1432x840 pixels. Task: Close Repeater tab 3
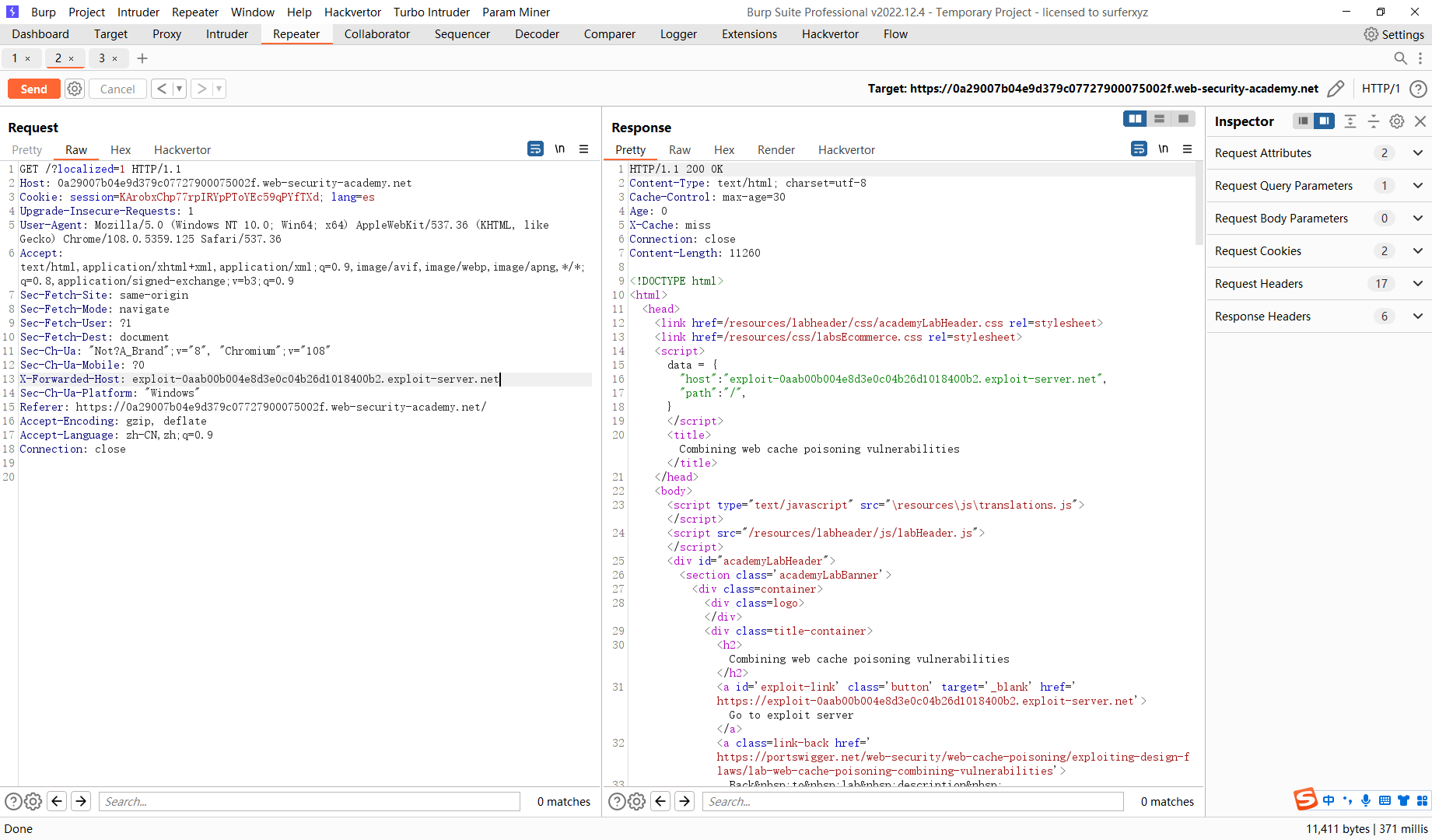click(x=115, y=59)
